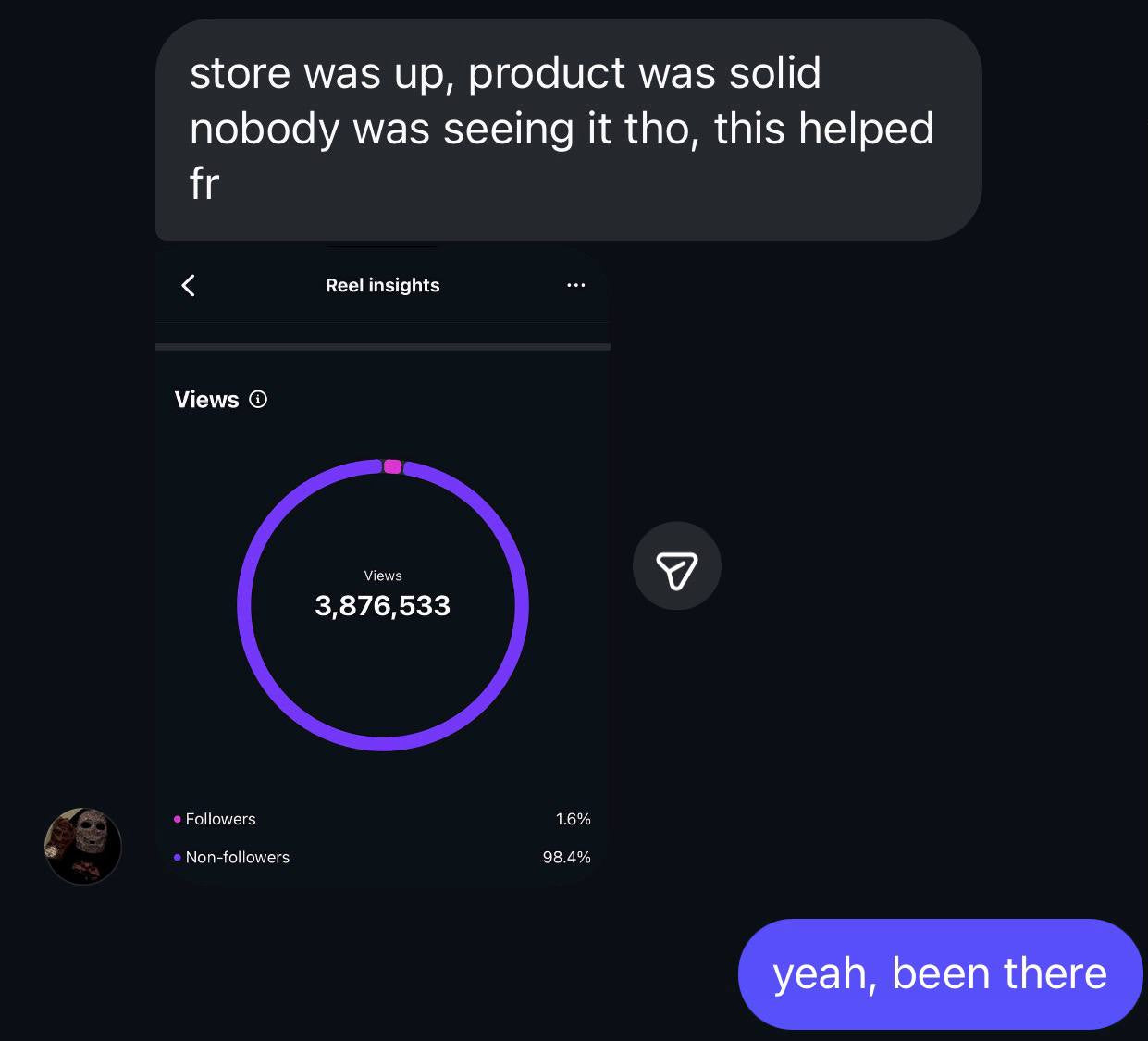Tap the forward message paper-plane icon
The width and height of the screenshot is (1148, 1041).
(676, 566)
